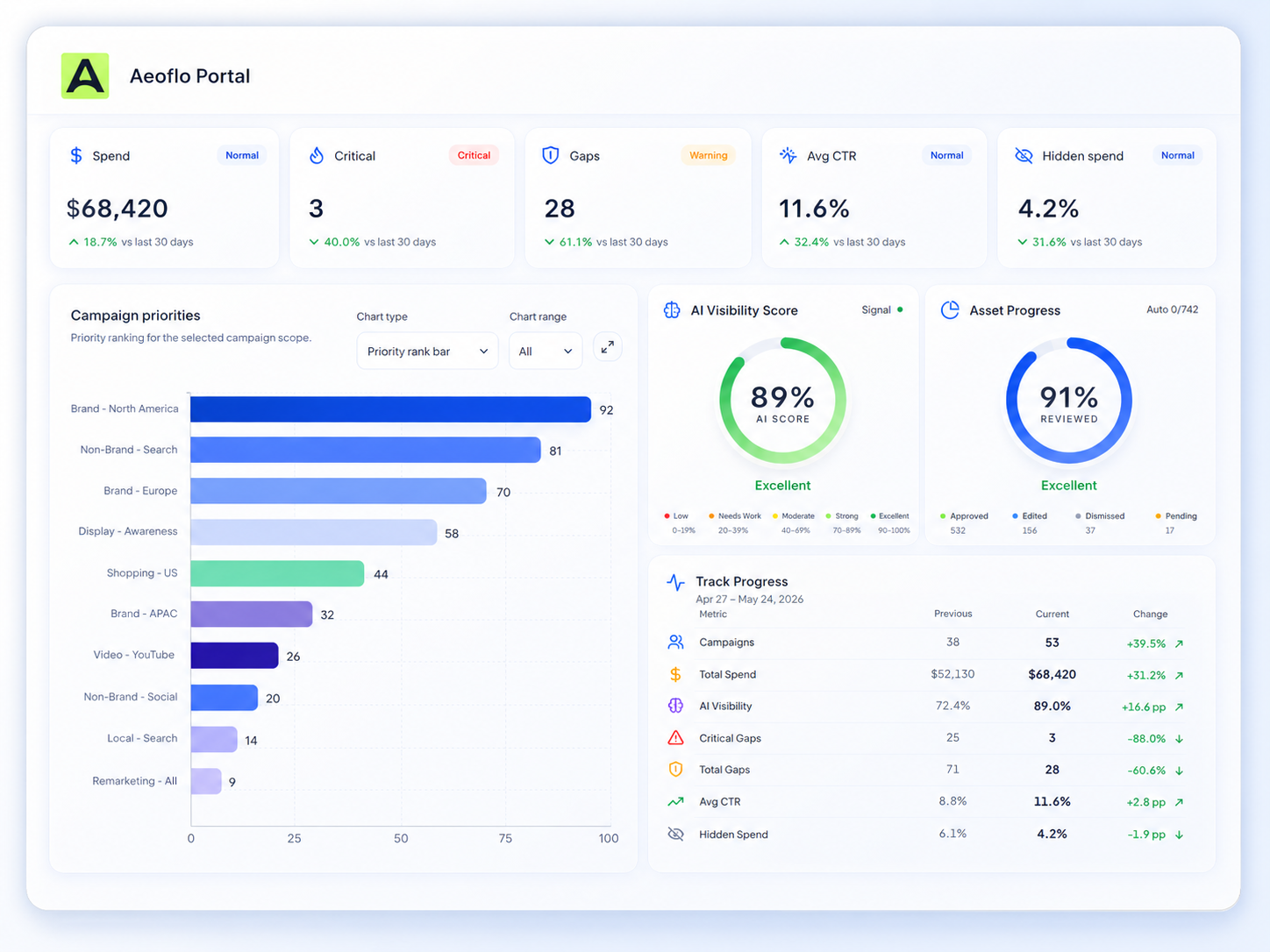Click the Signal indicator on AI Visibility card

click(x=882, y=309)
